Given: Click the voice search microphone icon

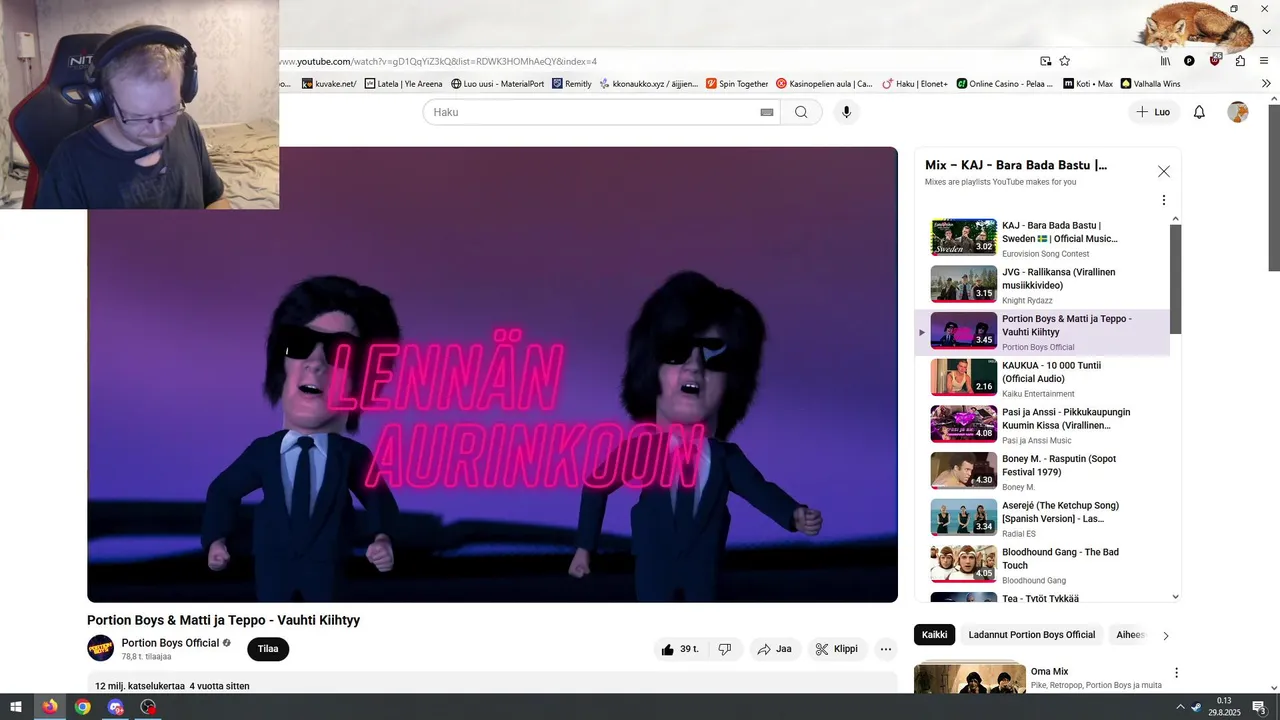Looking at the screenshot, I should [846, 112].
